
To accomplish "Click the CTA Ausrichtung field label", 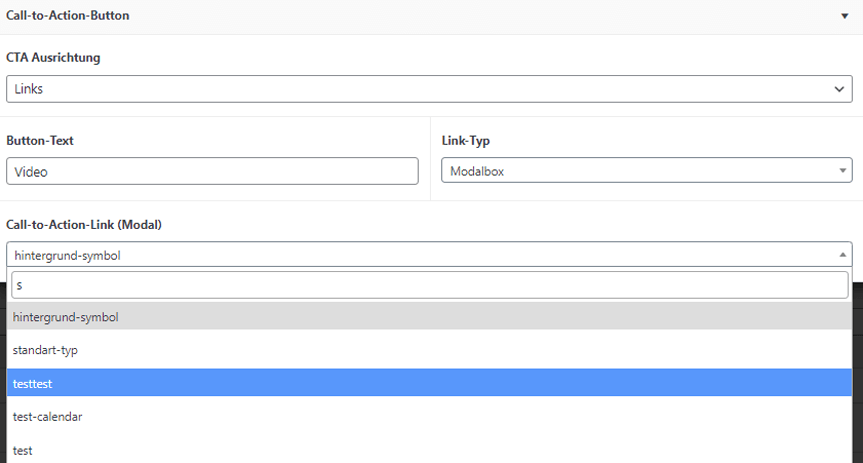I will (x=53, y=58).
